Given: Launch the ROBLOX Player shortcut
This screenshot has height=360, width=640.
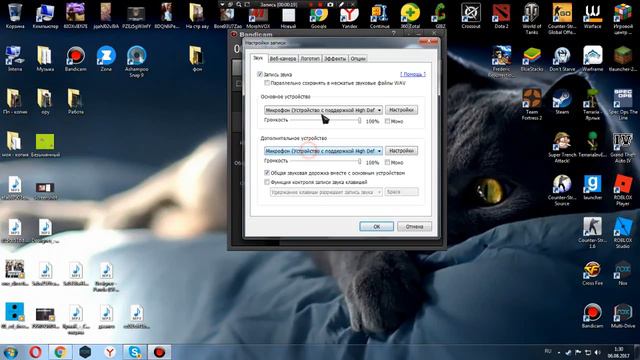Looking at the screenshot, I should click(x=622, y=189).
